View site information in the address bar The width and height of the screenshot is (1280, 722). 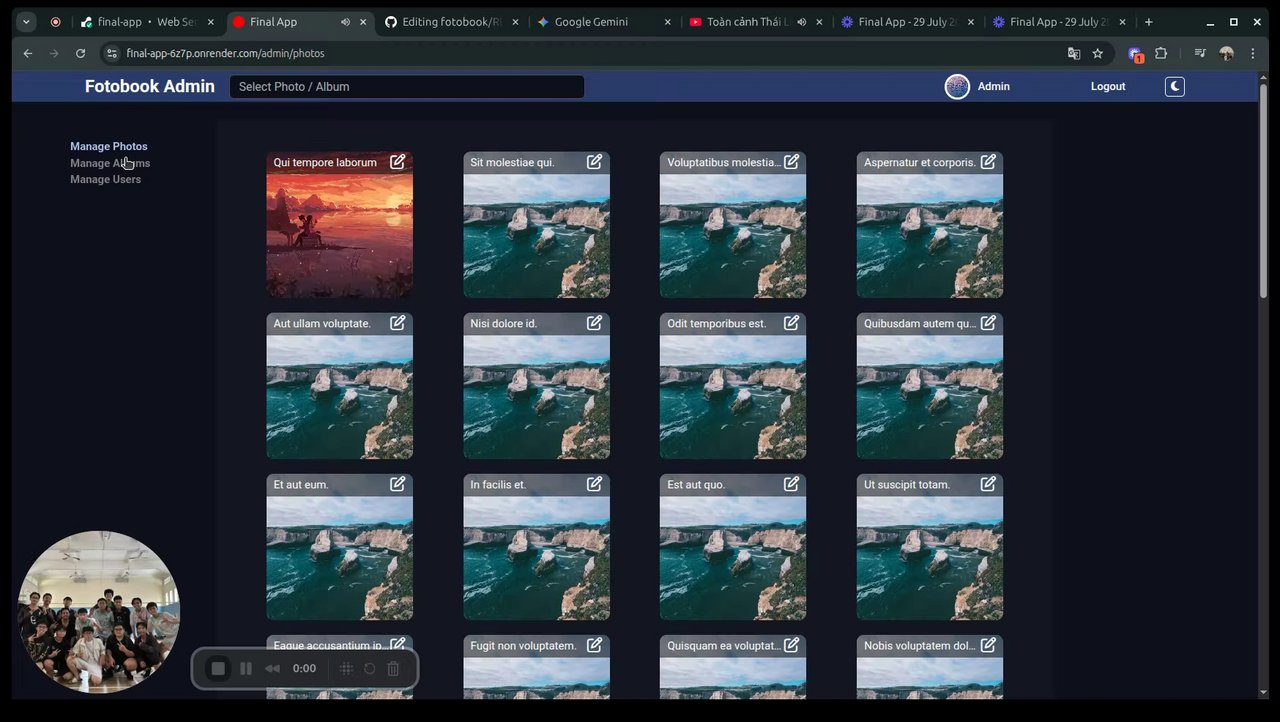pyautogui.click(x=112, y=53)
